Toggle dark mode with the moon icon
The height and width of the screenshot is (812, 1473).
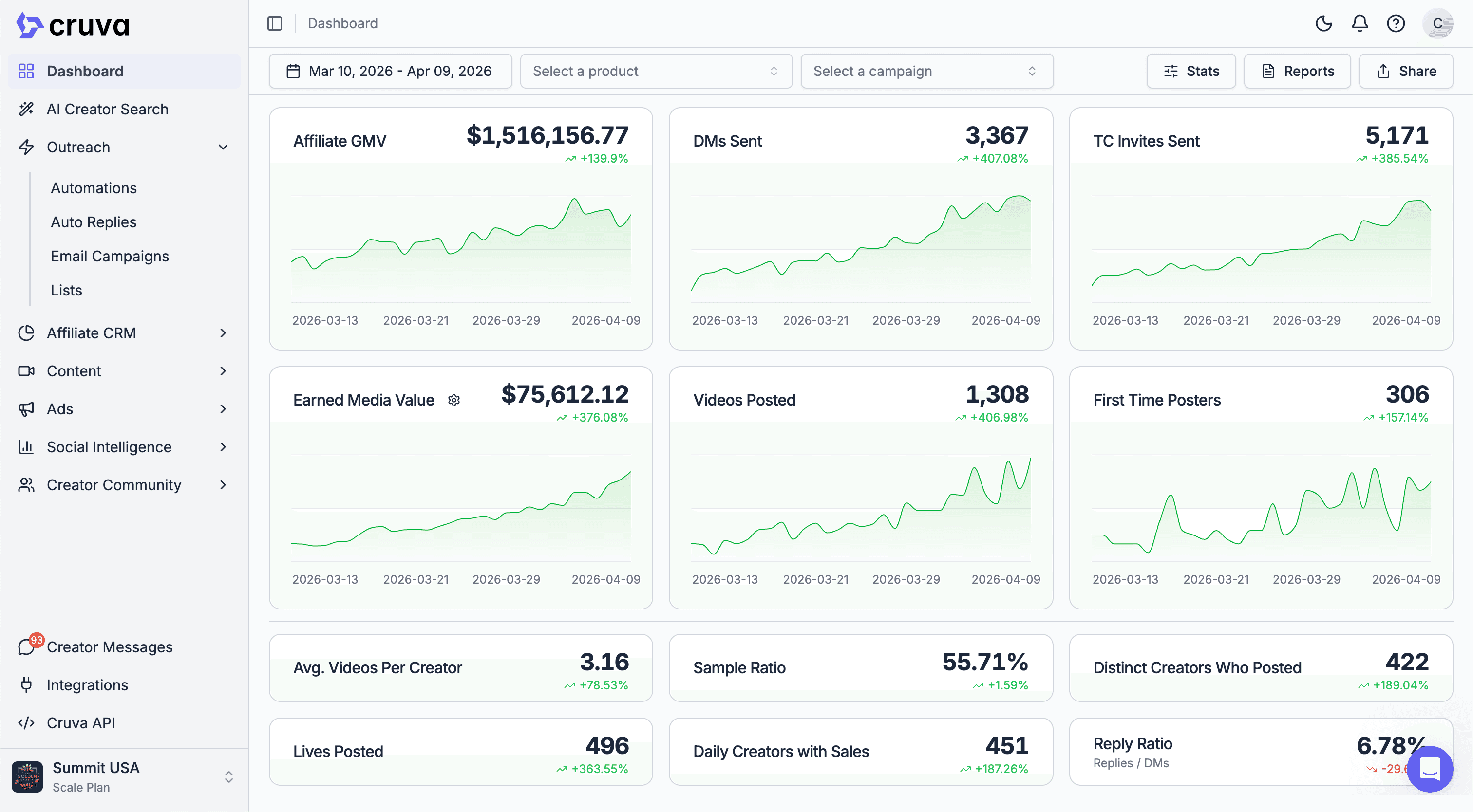(x=1324, y=23)
